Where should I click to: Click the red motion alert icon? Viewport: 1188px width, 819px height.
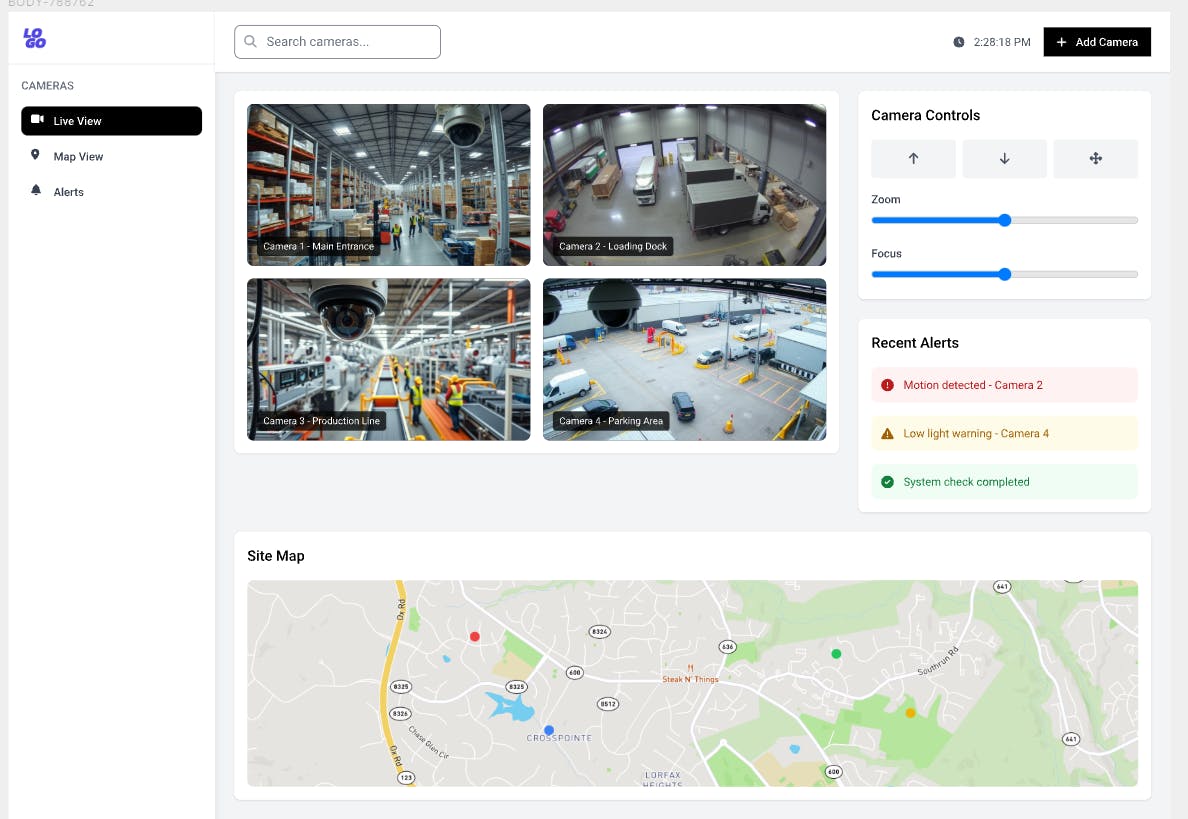[887, 385]
